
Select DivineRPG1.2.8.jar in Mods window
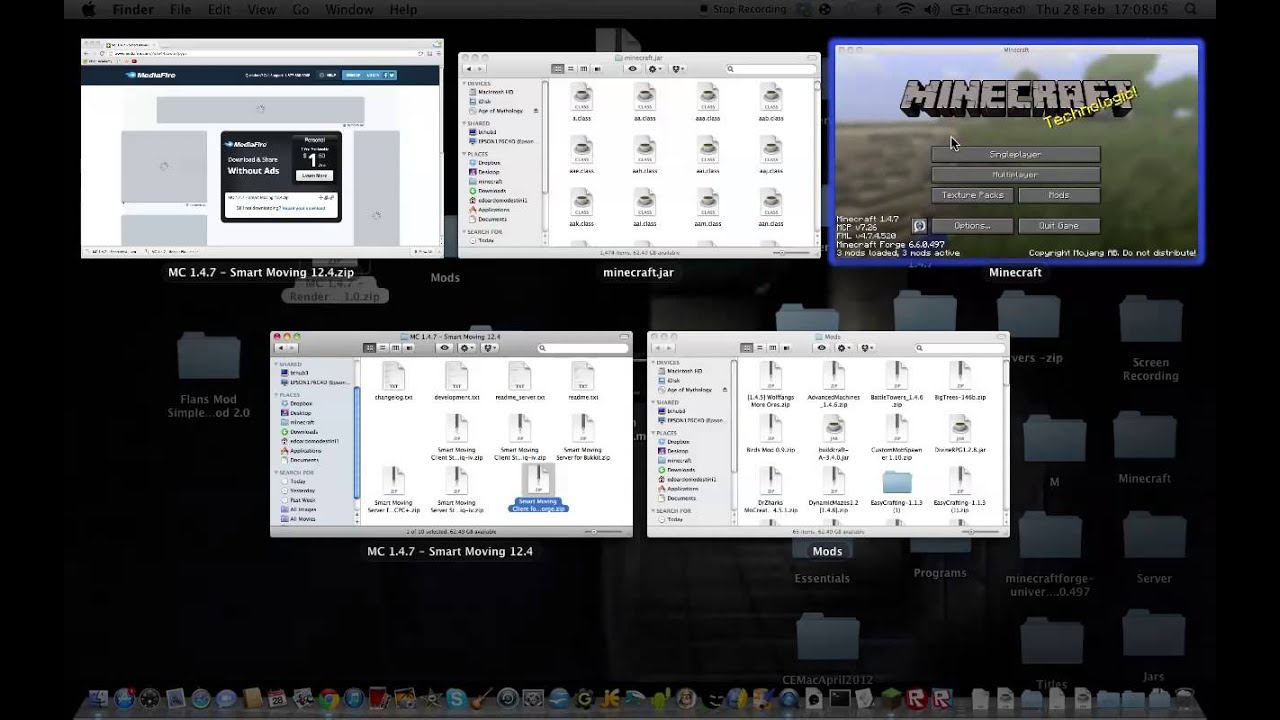(960, 435)
